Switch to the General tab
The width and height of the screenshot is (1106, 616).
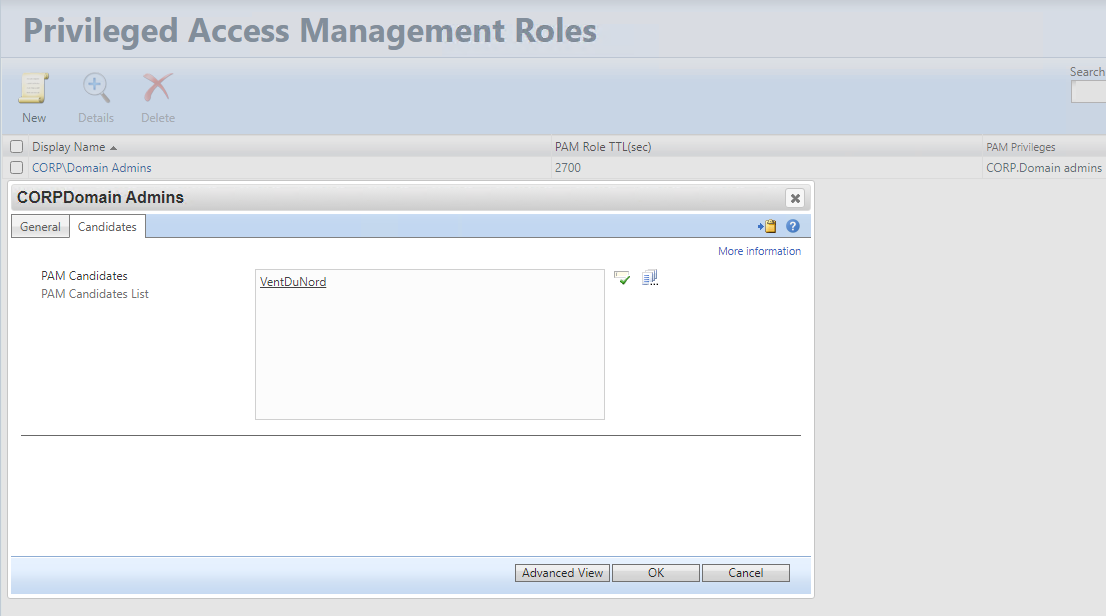40,227
